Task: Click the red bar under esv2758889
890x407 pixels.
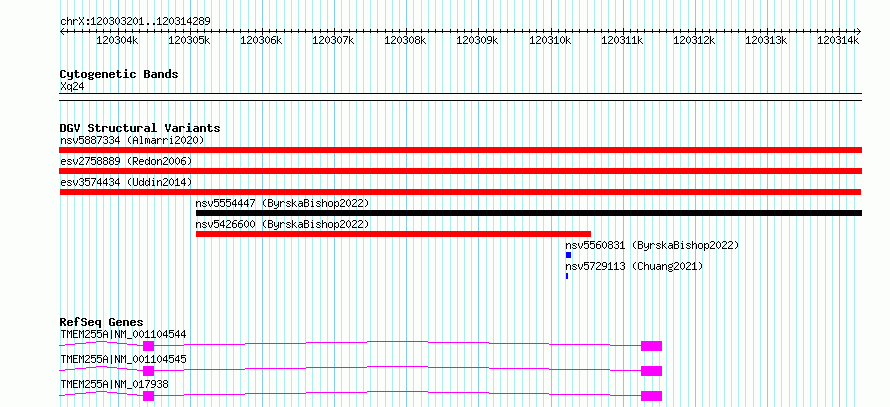Action: (x=460, y=171)
